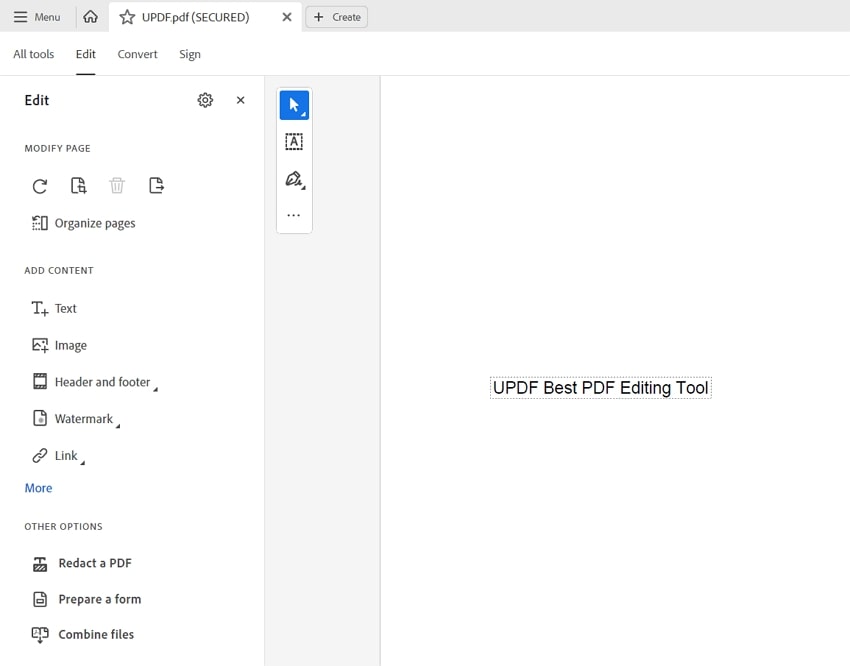Open the hamburger Menu
The height and width of the screenshot is (666, 850).
pyautogui.click(x=37, y=17)
